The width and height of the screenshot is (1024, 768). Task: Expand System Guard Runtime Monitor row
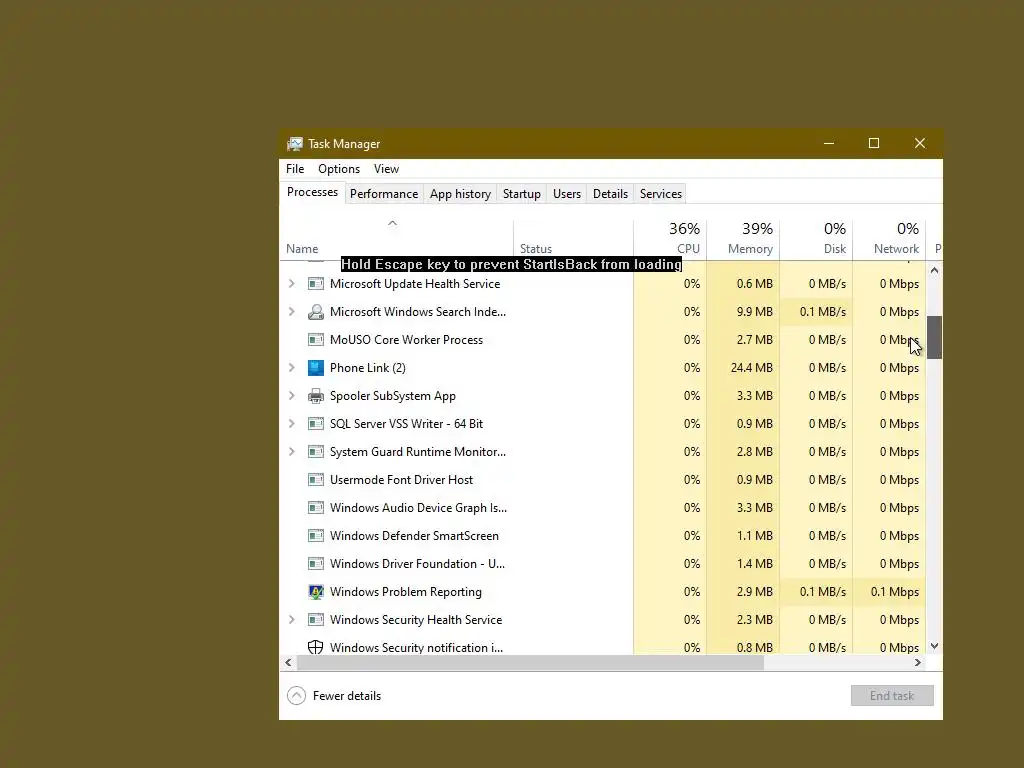pos(291,452)
